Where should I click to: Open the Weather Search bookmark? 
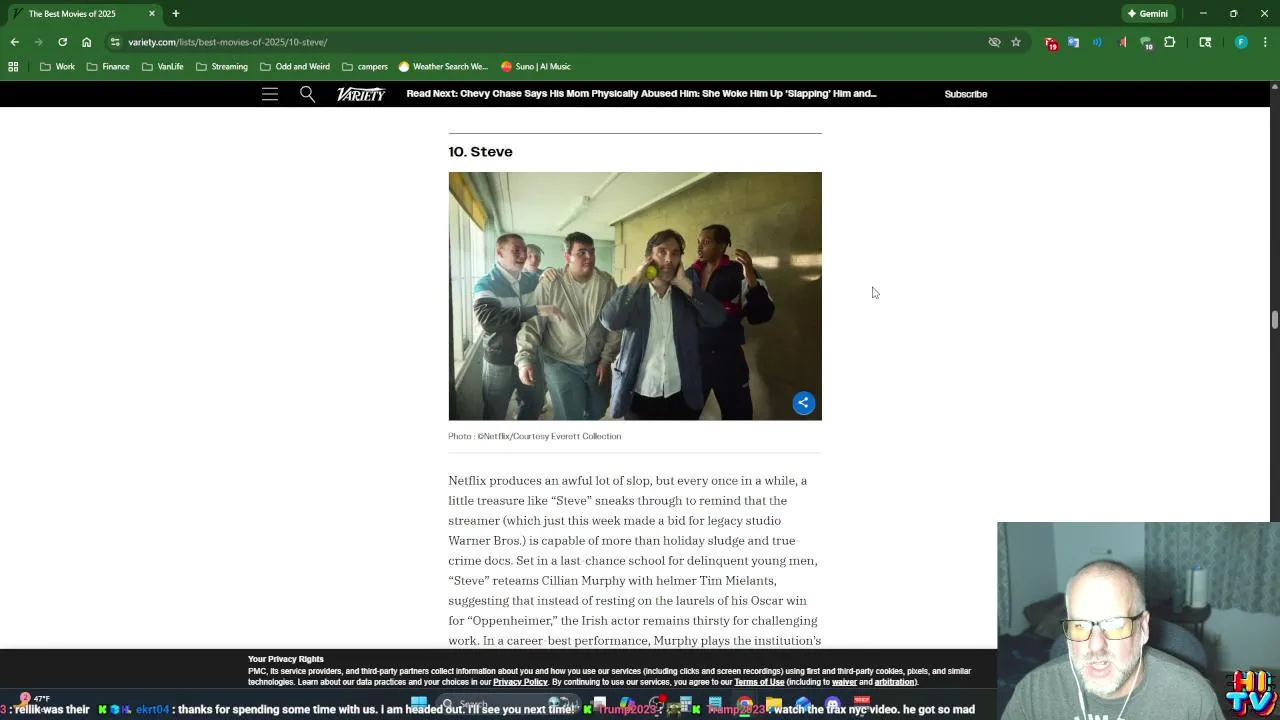point(443,66)
